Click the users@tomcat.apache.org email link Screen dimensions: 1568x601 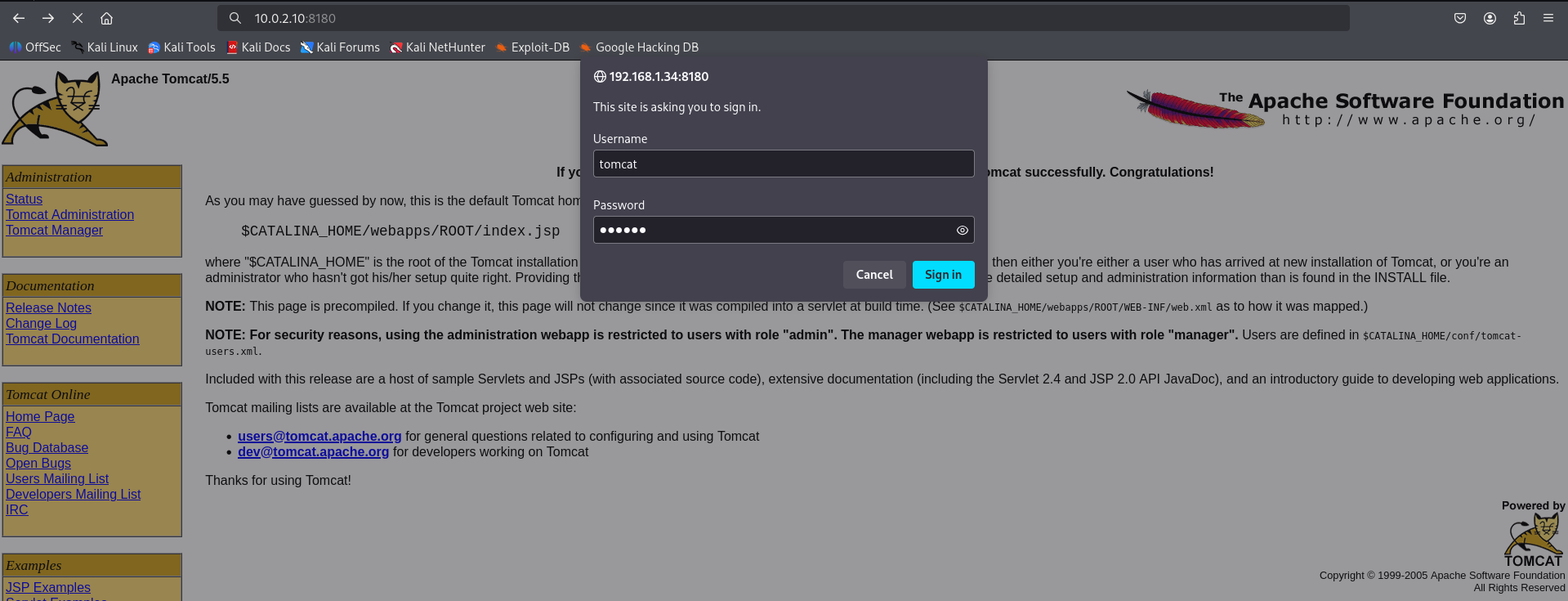coord(319,436)
